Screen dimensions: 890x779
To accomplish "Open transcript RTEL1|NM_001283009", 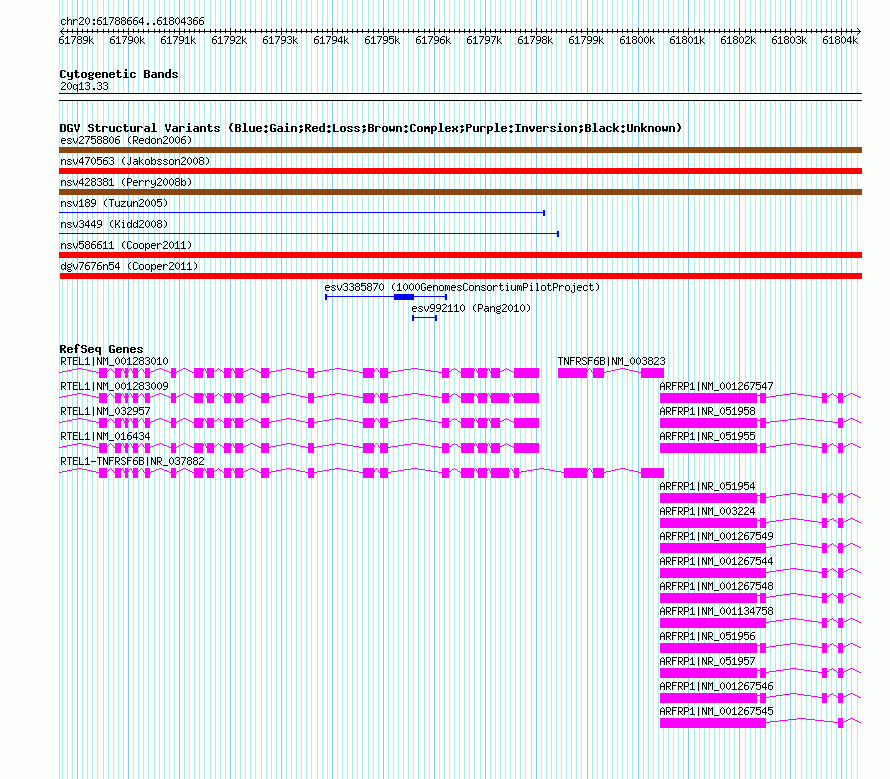I will [x=114, y=386].
